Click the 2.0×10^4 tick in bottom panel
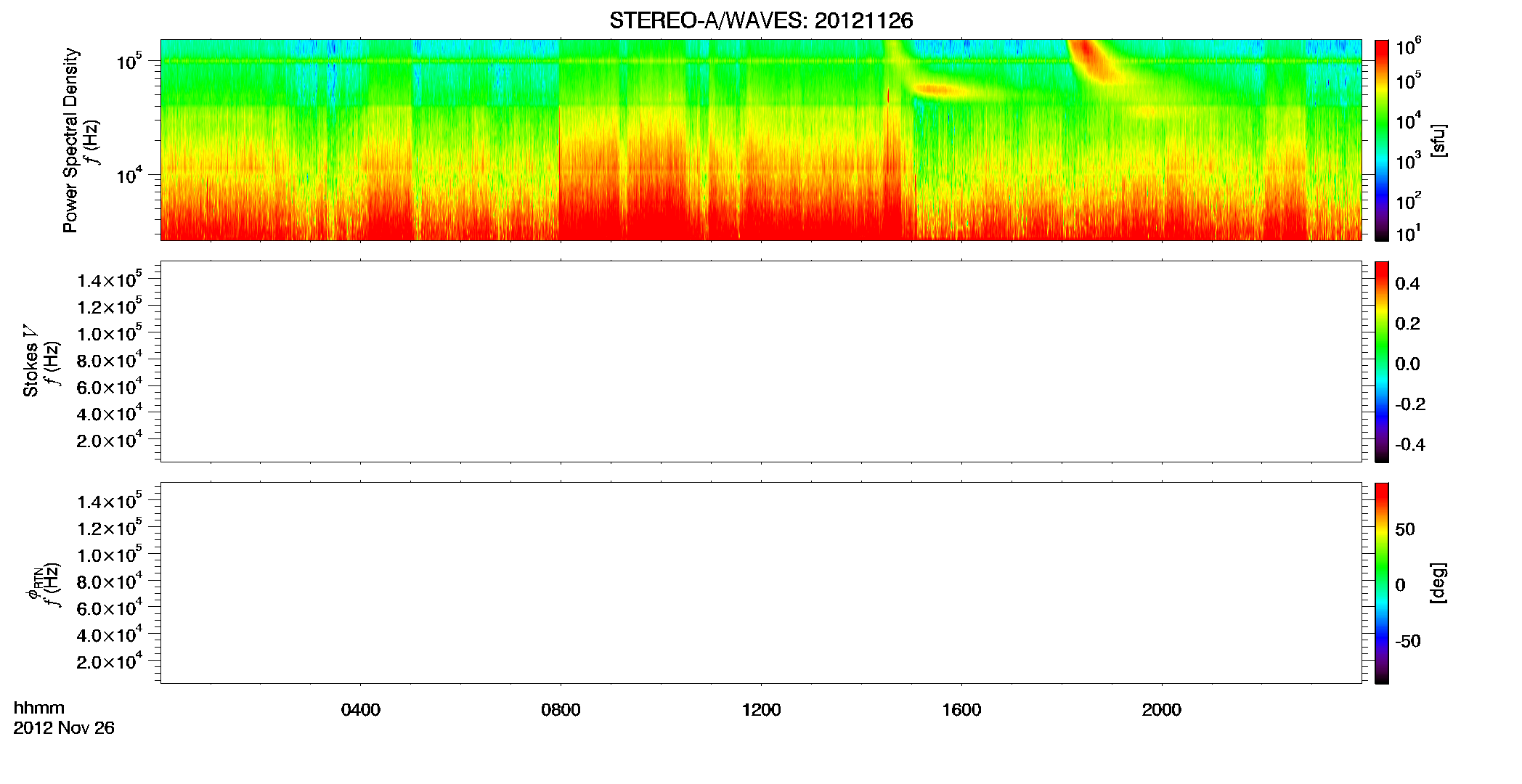Viewport: 1522px width, 784px height. [110, 662]
